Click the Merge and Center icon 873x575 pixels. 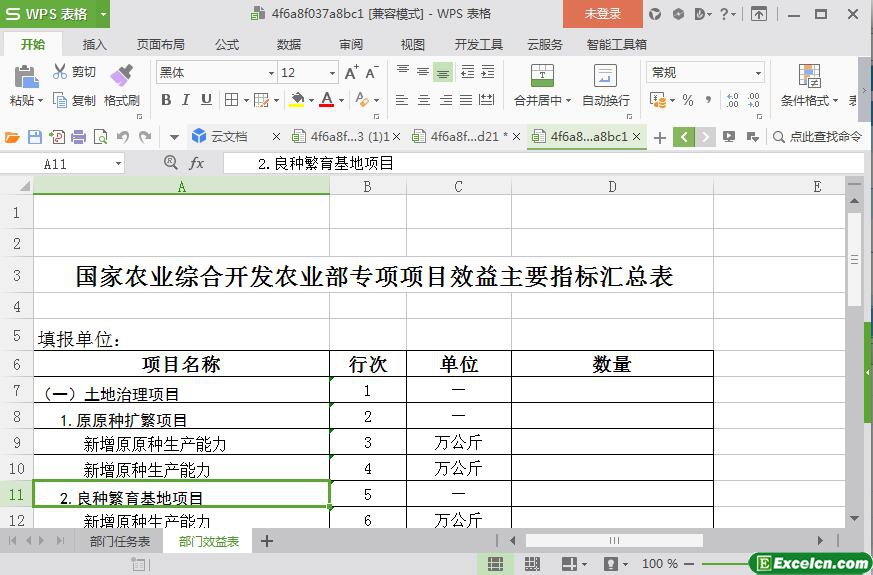[541, 76]
